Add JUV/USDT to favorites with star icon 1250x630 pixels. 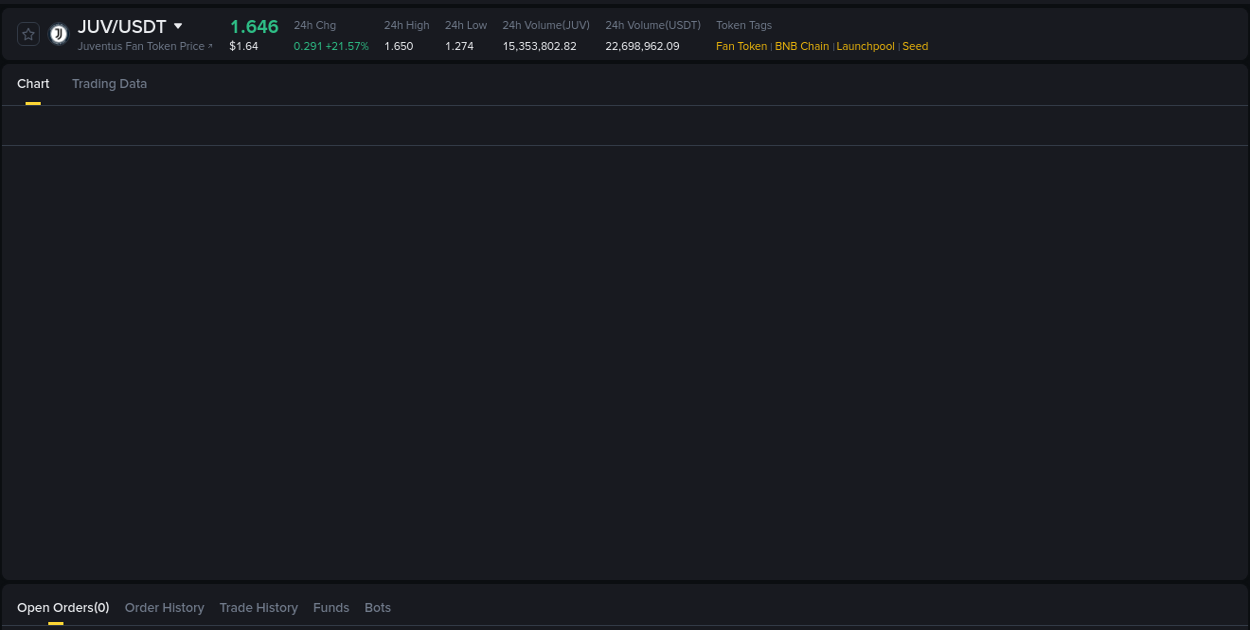(28, 33)
